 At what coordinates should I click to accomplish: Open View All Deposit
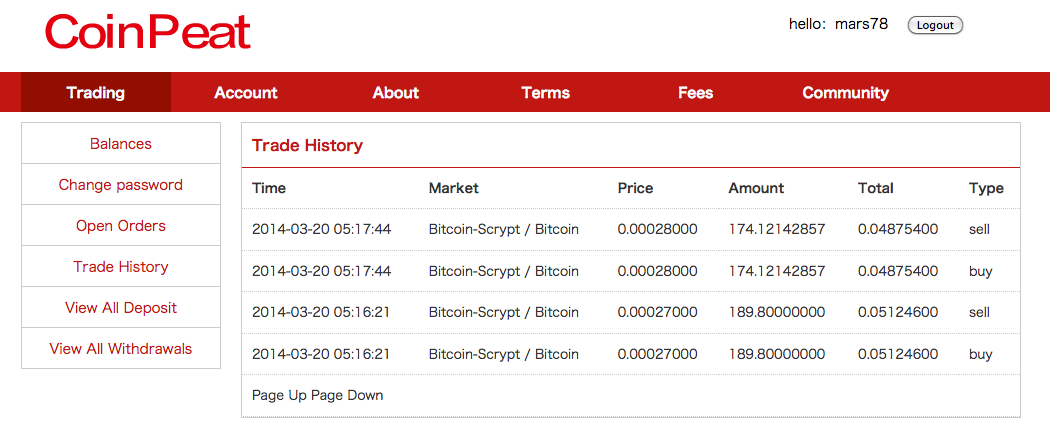click(121, 307)
